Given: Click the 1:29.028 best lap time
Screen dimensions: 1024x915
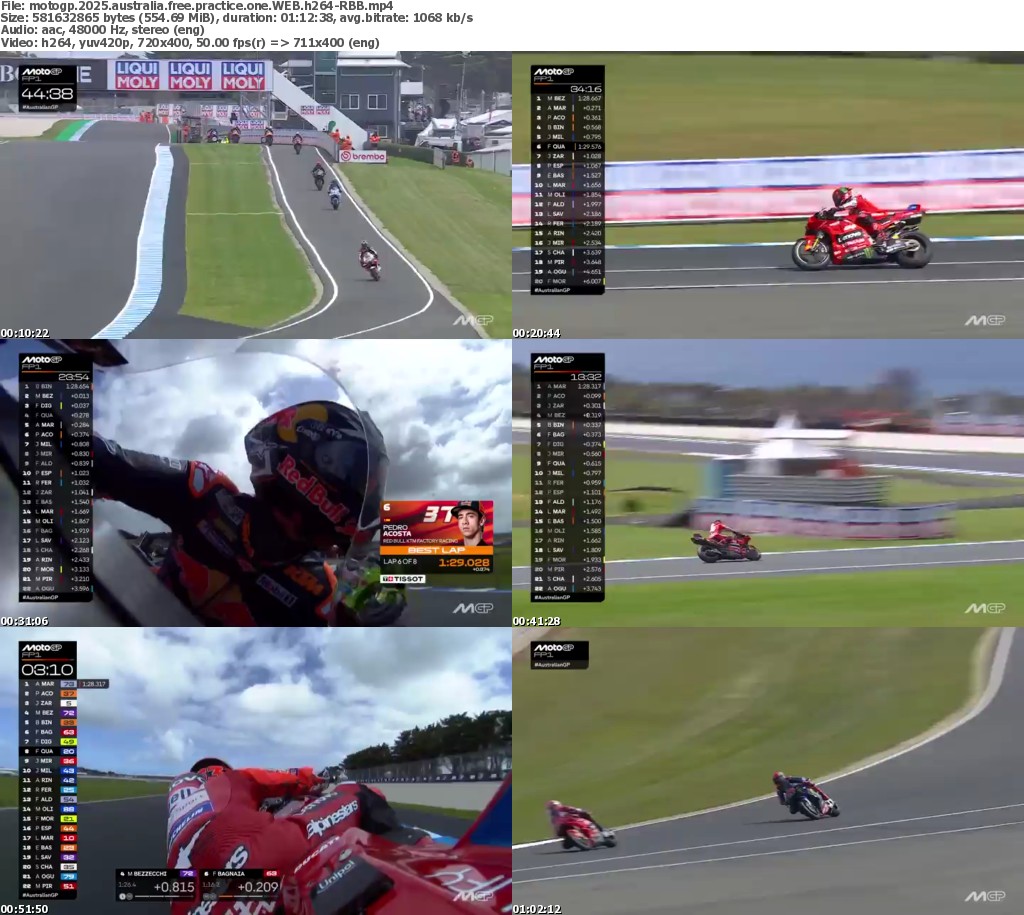Looking at the screenshot, I should pyautogui.click(x=462, y=563).
